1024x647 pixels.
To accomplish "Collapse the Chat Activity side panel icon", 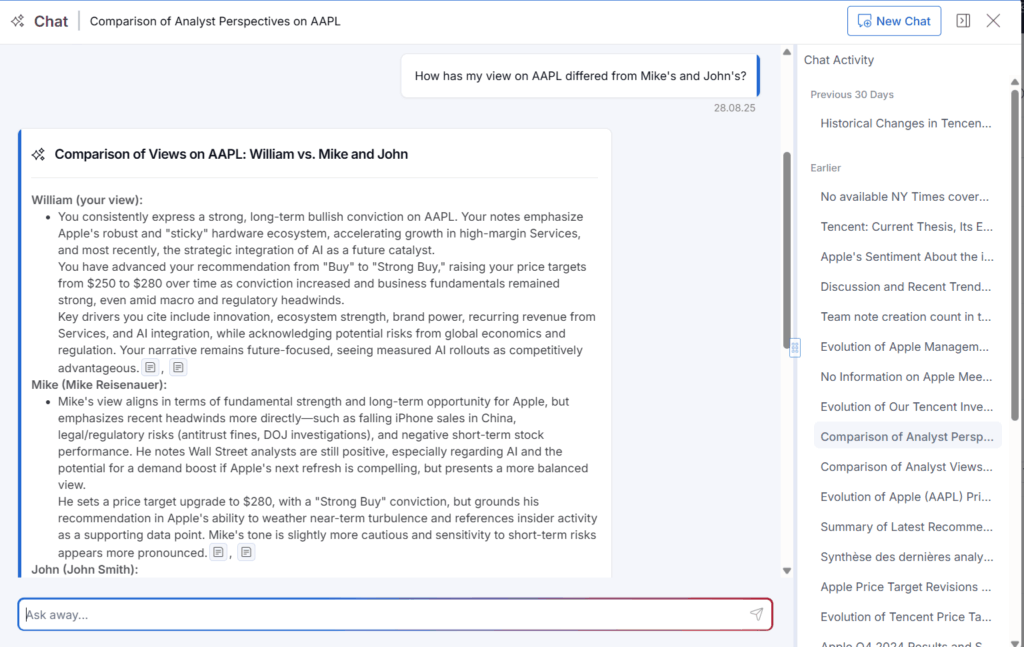I will tap(963, 21).
